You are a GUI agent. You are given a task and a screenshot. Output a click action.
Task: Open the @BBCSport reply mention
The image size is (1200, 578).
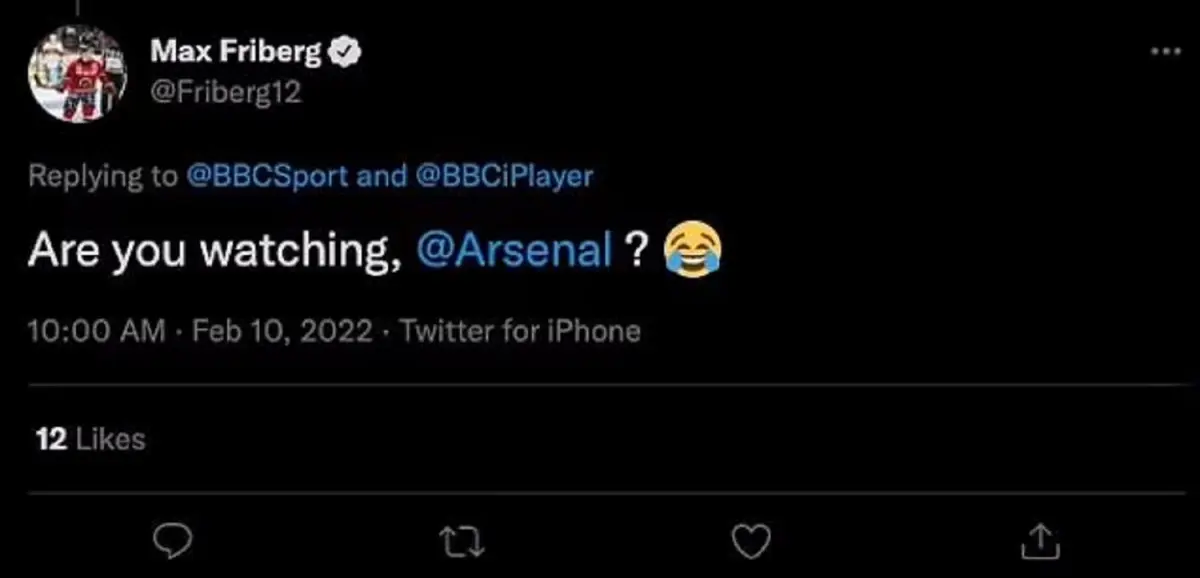[x=268, y=177]
